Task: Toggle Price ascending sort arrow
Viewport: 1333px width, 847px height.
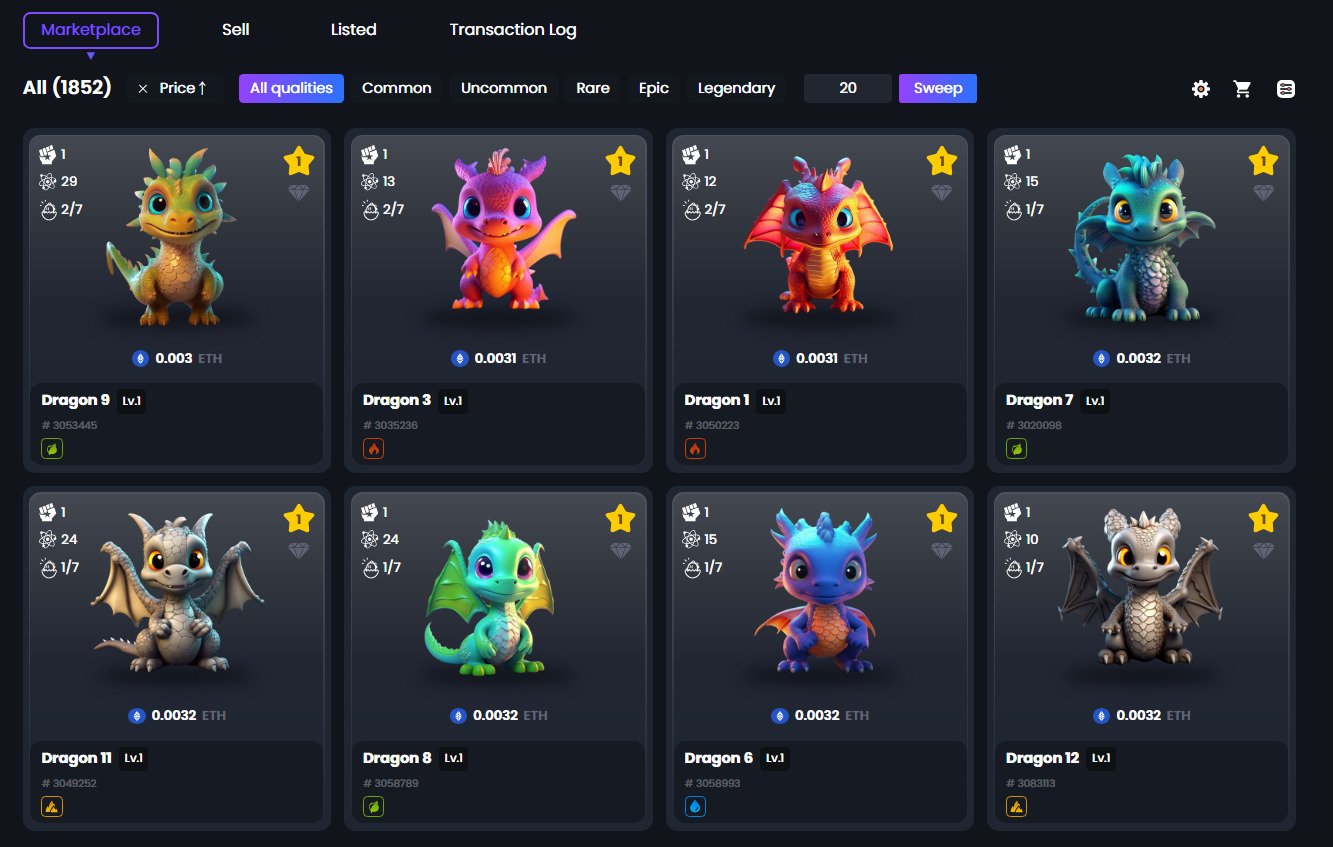Action: point(202,88)
